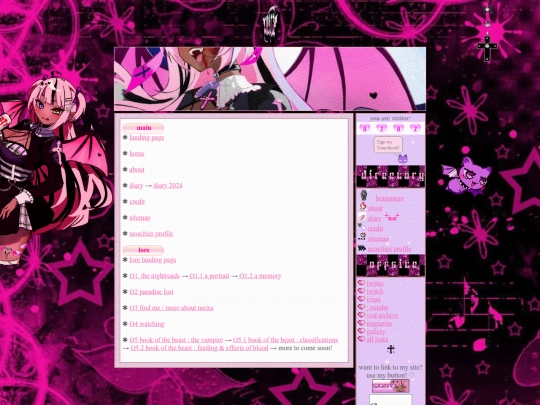The height and width of the screenshot is (405, 540).
Task: Click the pink anime banner image
Action: 270,79
